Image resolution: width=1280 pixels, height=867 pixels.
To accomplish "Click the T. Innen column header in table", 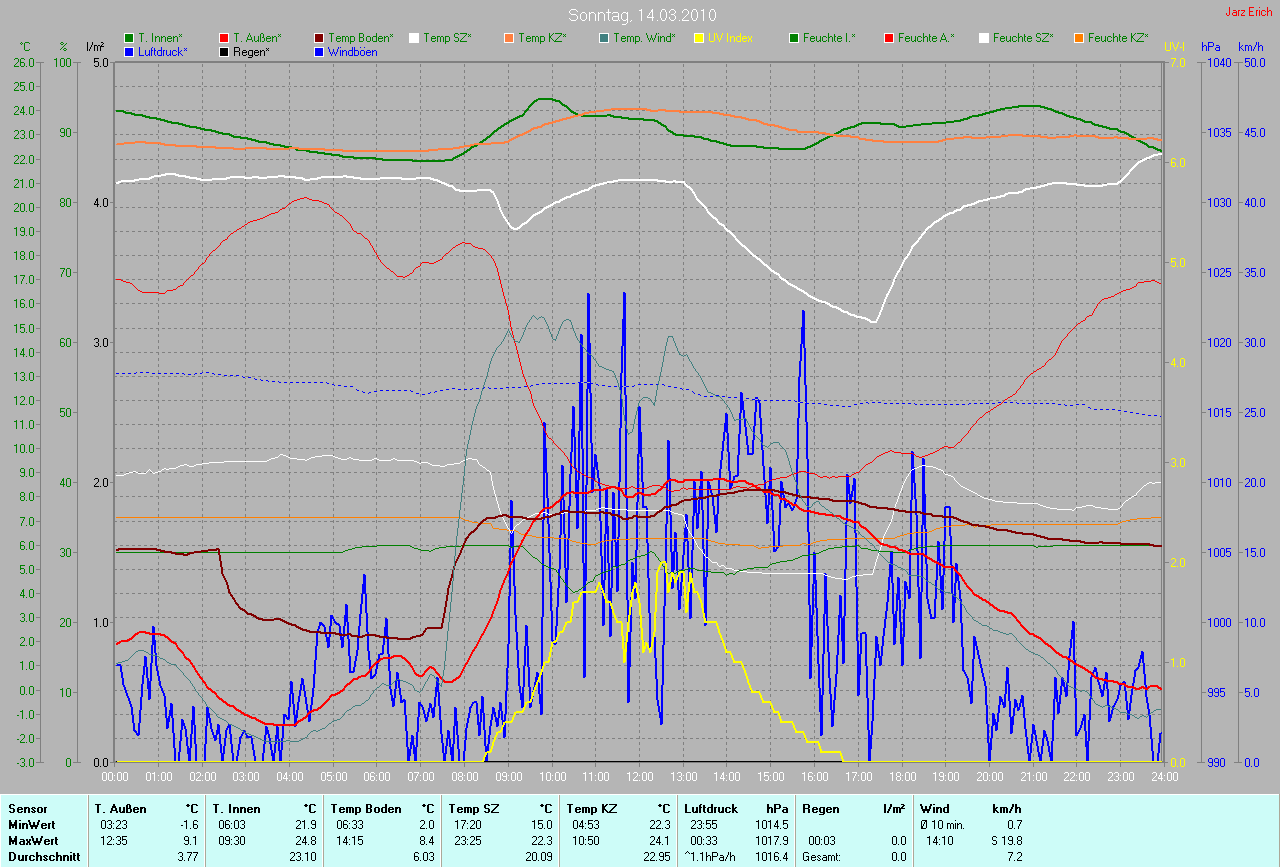I will (x=236, y=809).
